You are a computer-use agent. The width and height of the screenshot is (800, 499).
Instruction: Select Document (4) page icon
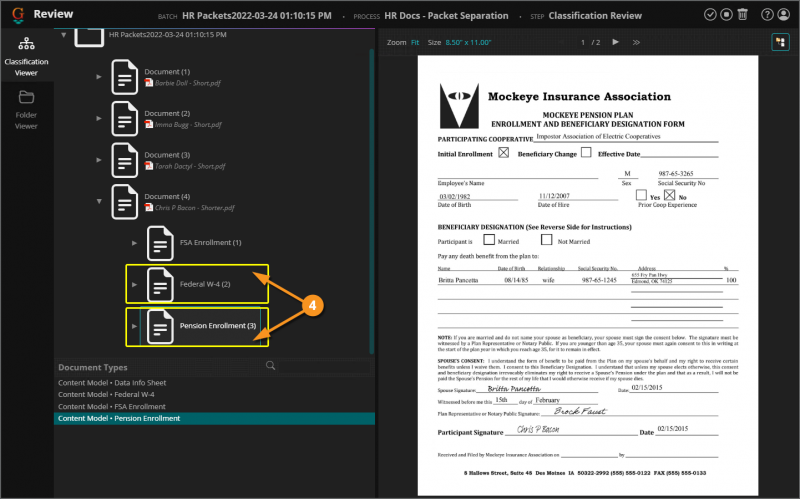click(124, 202)
